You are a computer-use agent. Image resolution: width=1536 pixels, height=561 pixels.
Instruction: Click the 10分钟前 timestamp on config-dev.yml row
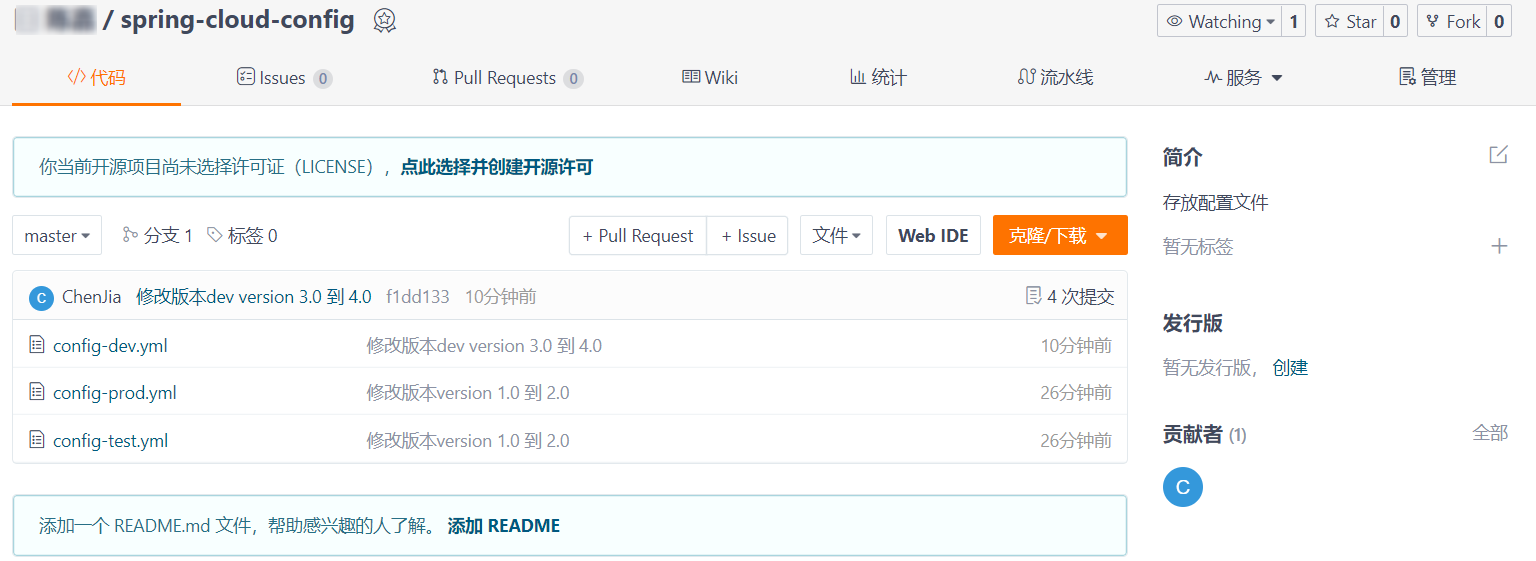[1076, 346]
